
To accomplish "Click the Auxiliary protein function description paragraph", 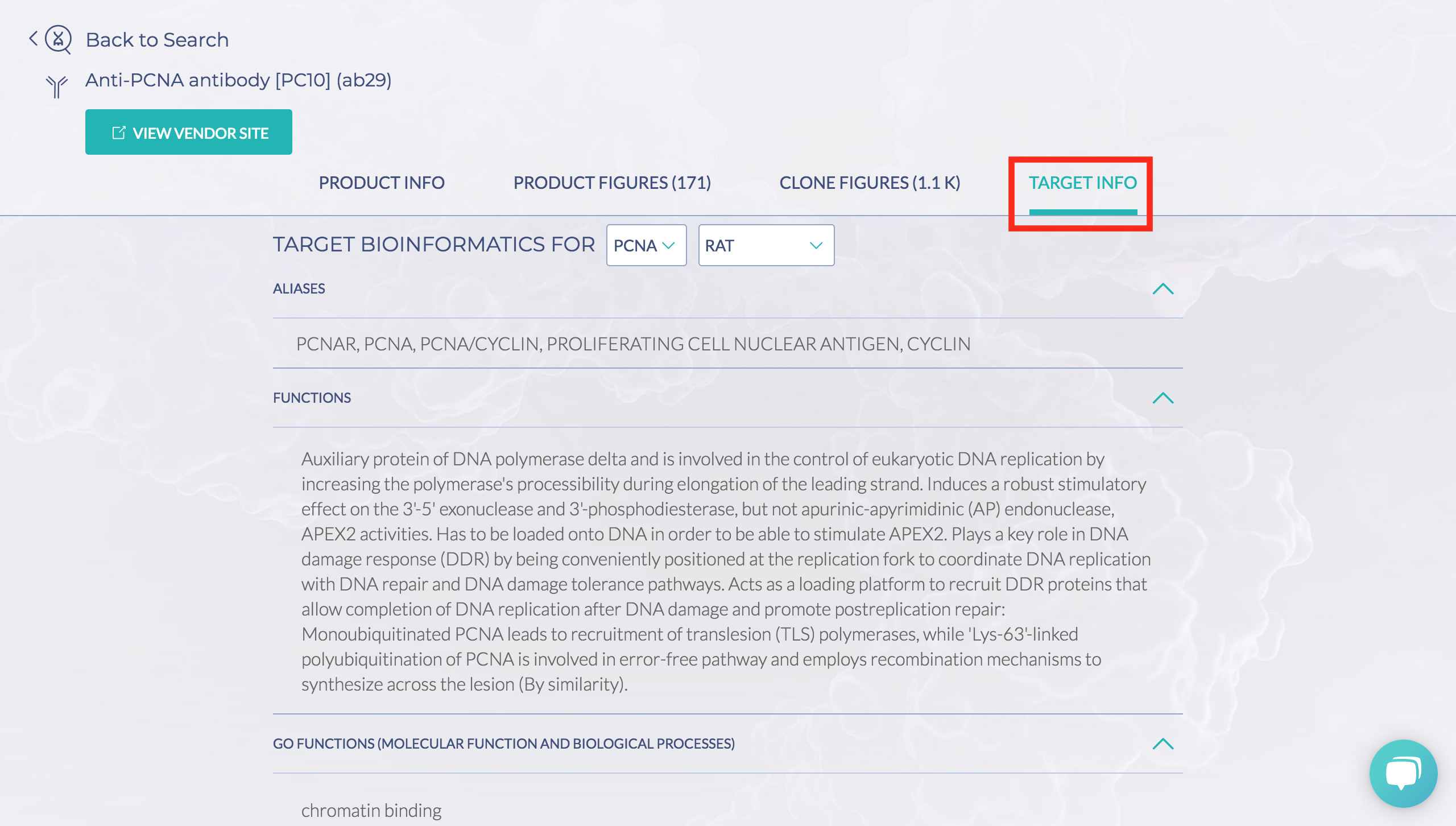I will (x=726, y=571).
